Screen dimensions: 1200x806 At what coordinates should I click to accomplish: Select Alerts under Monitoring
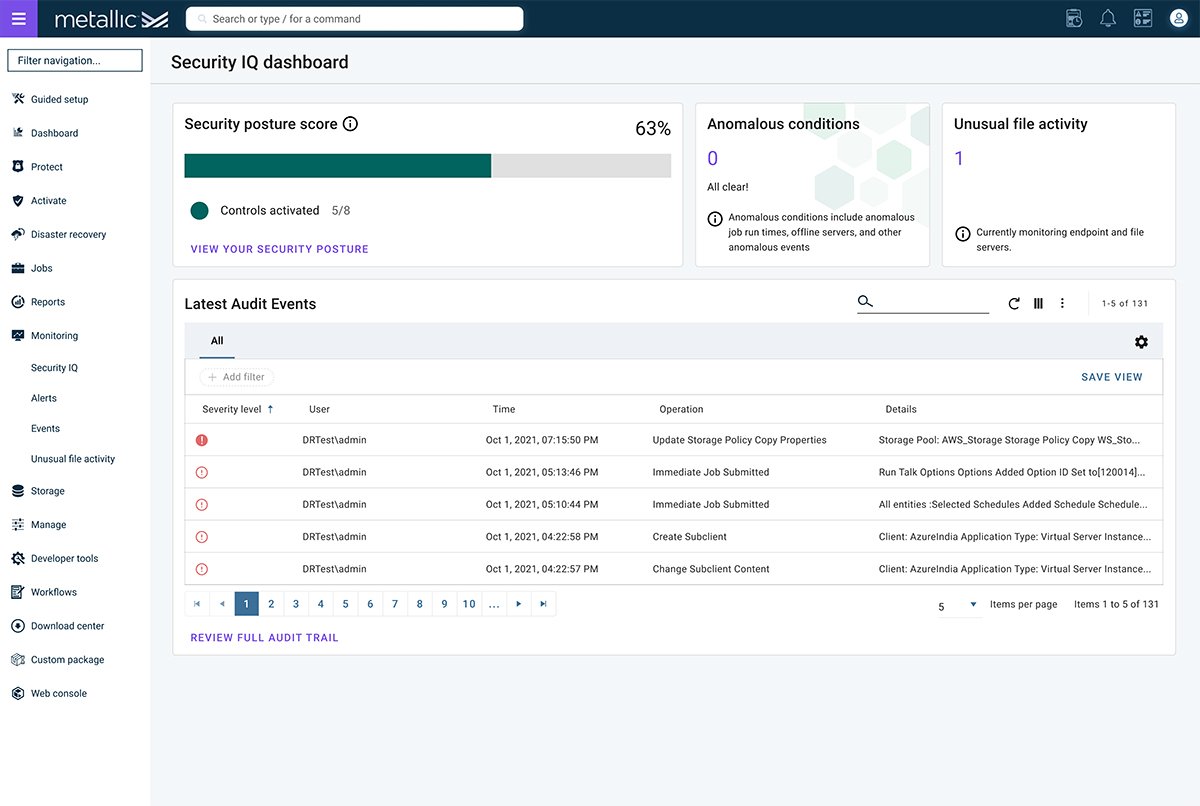44,397
